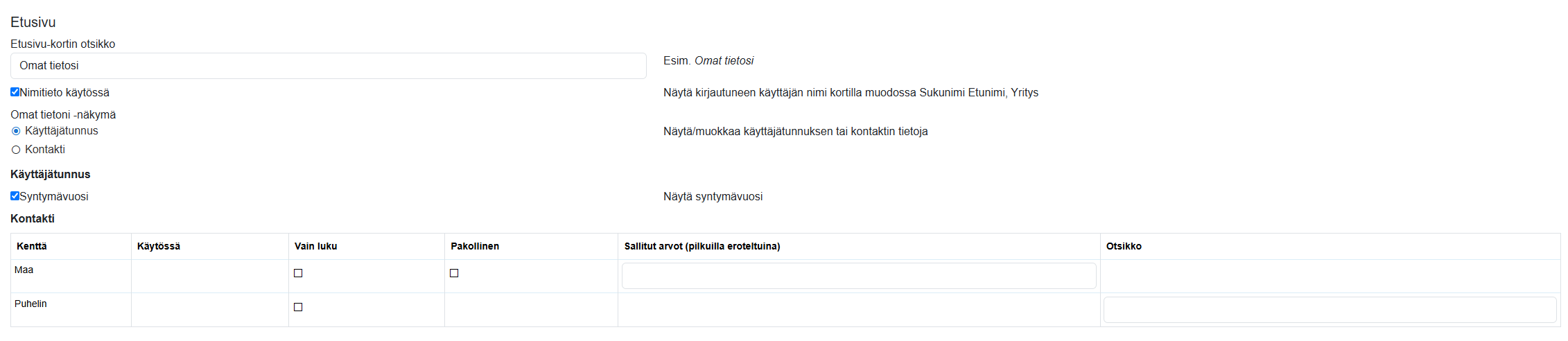1568x341 pixels.
Task: Disable the Syntymävuosi checkbox
Action: pyautogui.click(x=15, y=196)
